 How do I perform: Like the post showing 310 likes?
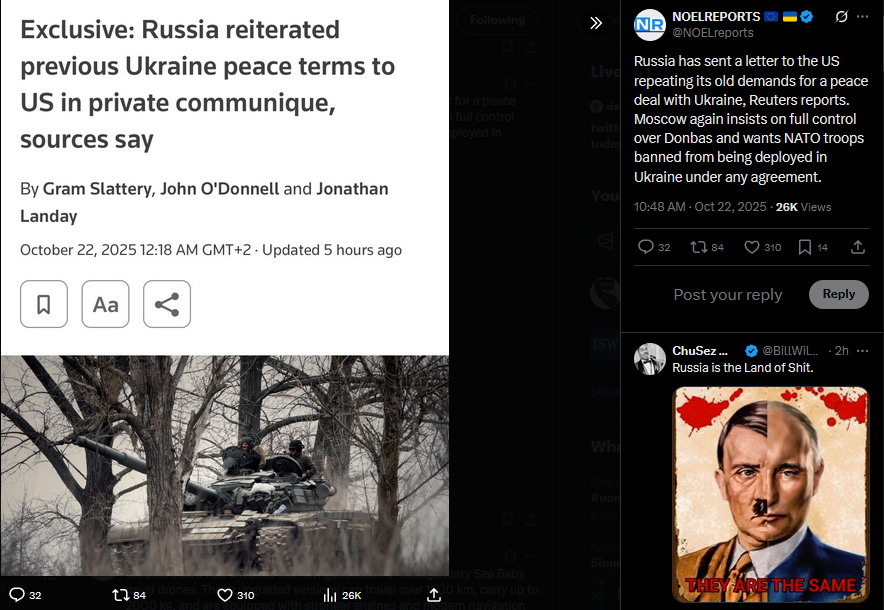coord(752,247)
